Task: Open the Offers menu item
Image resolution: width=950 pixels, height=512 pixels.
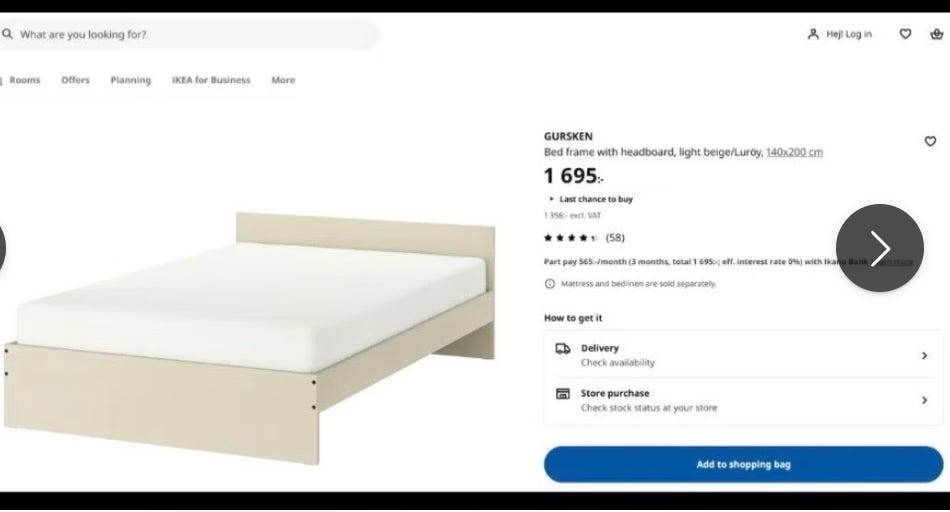Action: (x=75, y=80)
